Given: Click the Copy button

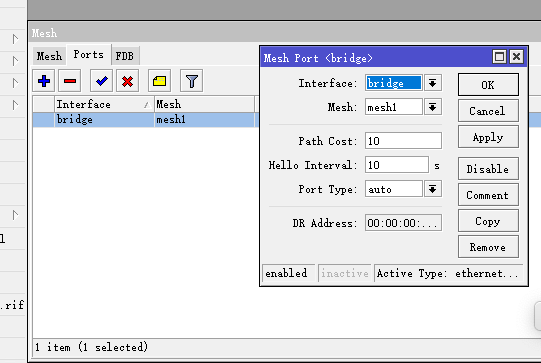Looking at the screenshot, I should pyautogui.click(x=488, y=221).
